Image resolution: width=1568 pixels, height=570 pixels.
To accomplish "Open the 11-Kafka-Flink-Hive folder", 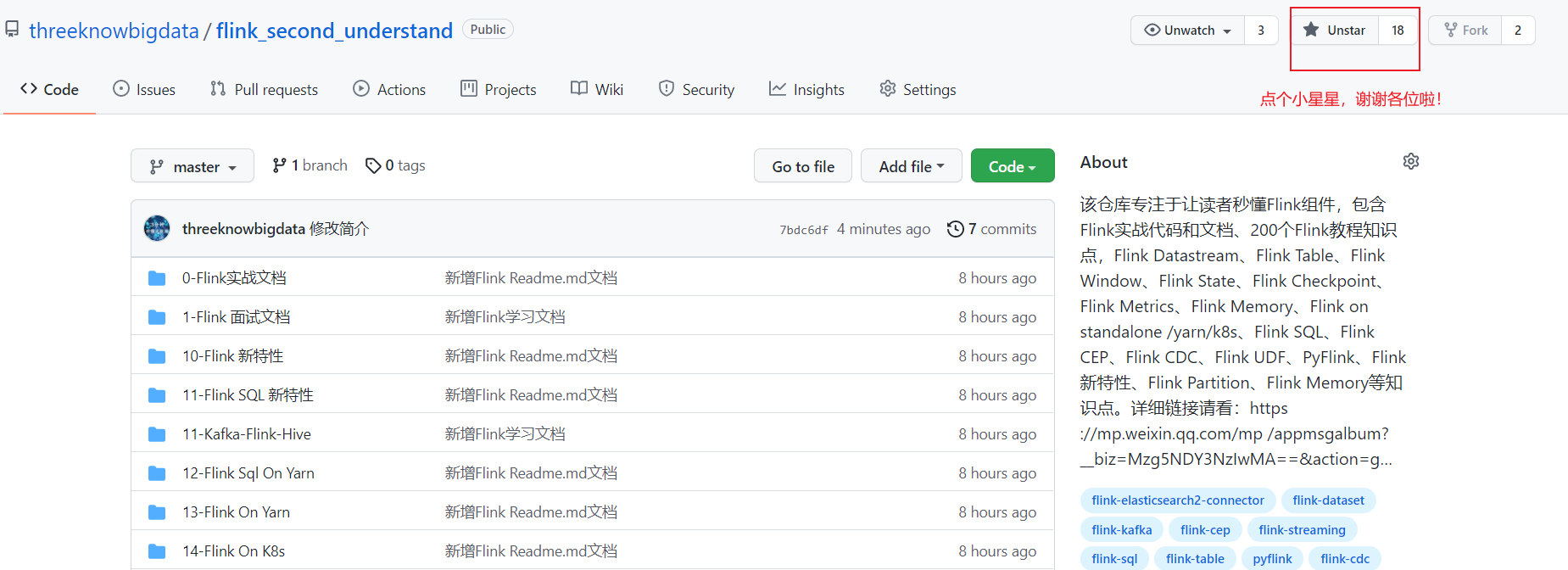I will pyautogui.click(x=247, y=434).
